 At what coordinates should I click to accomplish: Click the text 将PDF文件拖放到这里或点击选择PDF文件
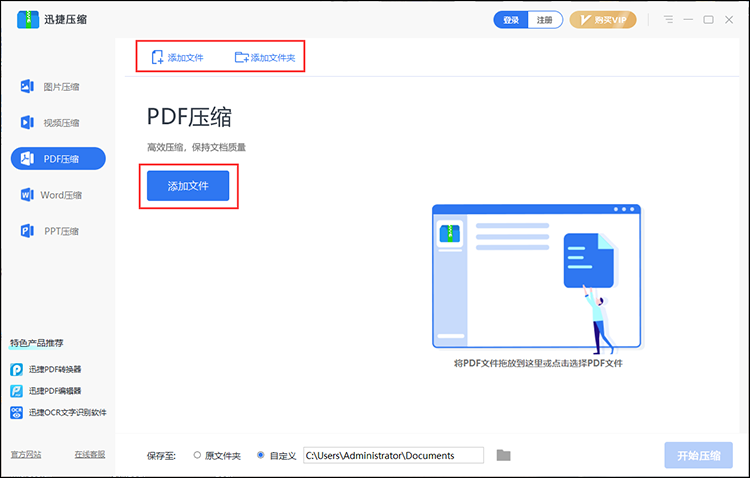click(x=538, y=363)
